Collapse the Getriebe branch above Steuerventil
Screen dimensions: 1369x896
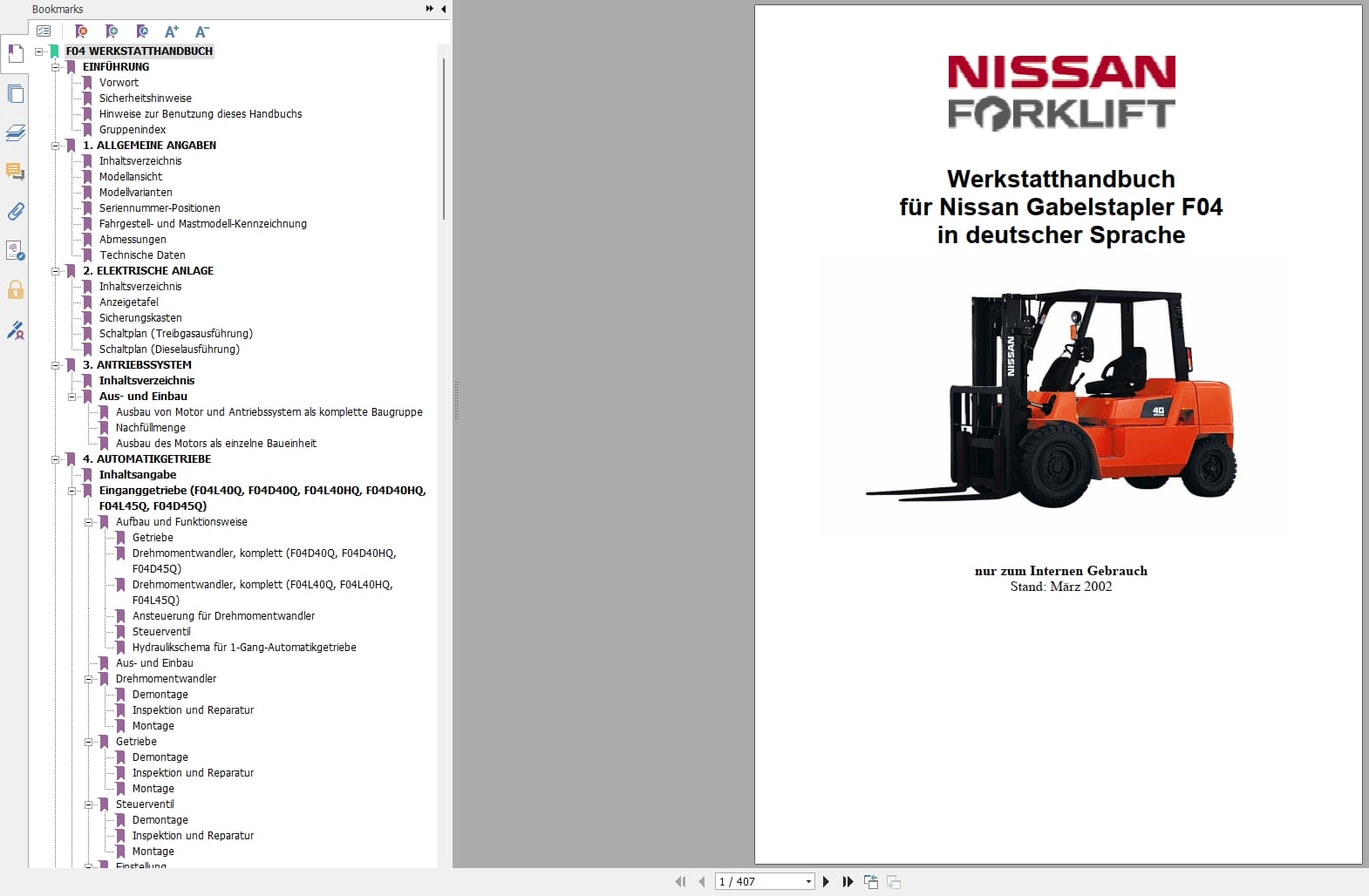coord(89,742)
